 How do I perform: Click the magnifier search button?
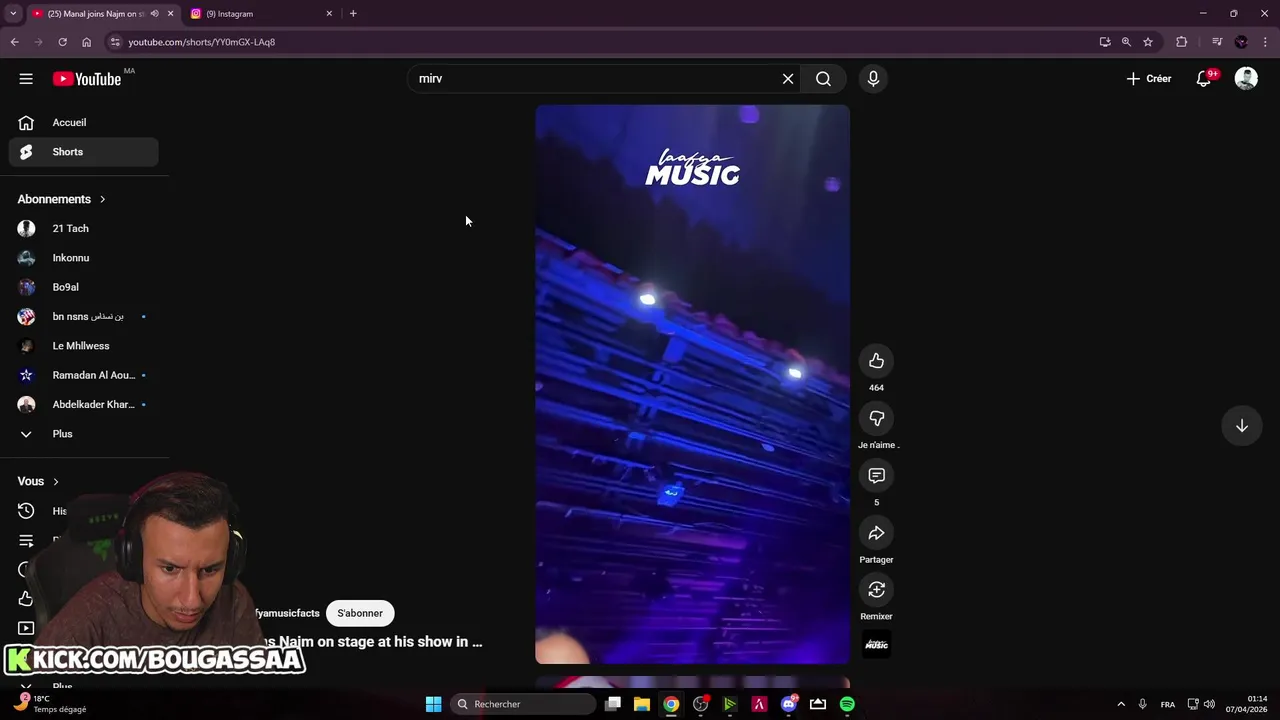point(823,79)
